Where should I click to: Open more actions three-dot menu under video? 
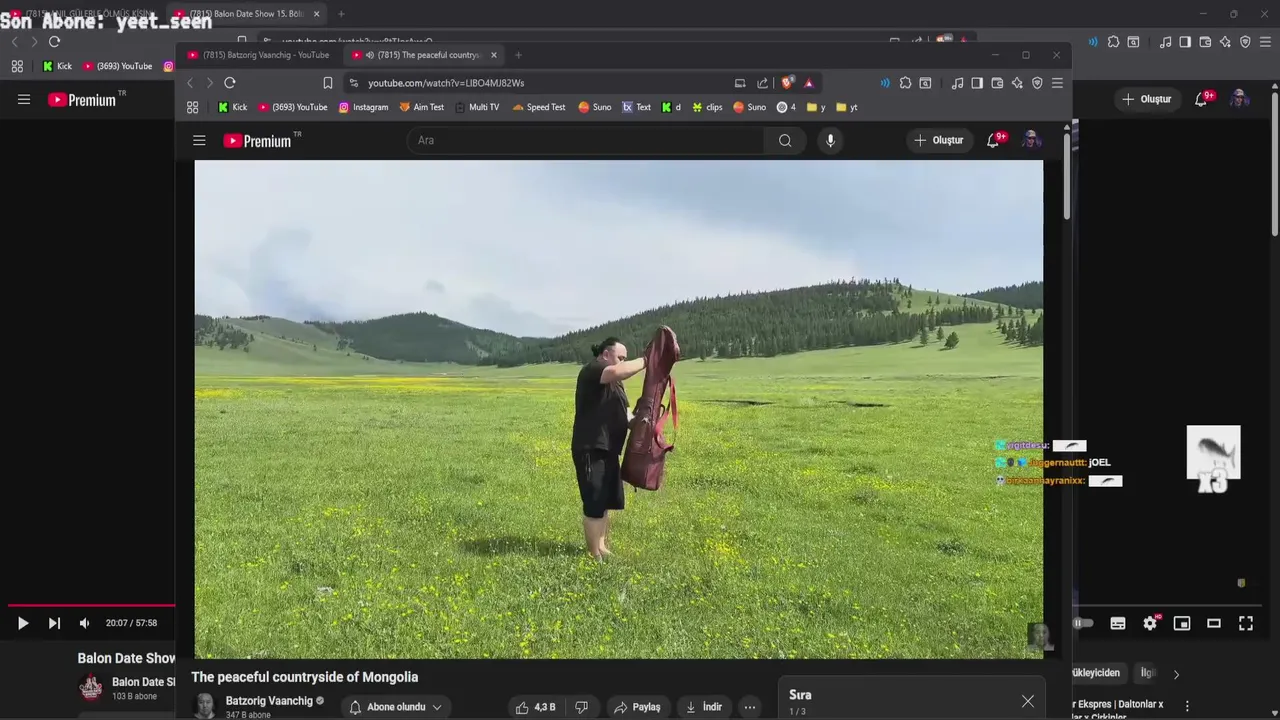(750, 707)
